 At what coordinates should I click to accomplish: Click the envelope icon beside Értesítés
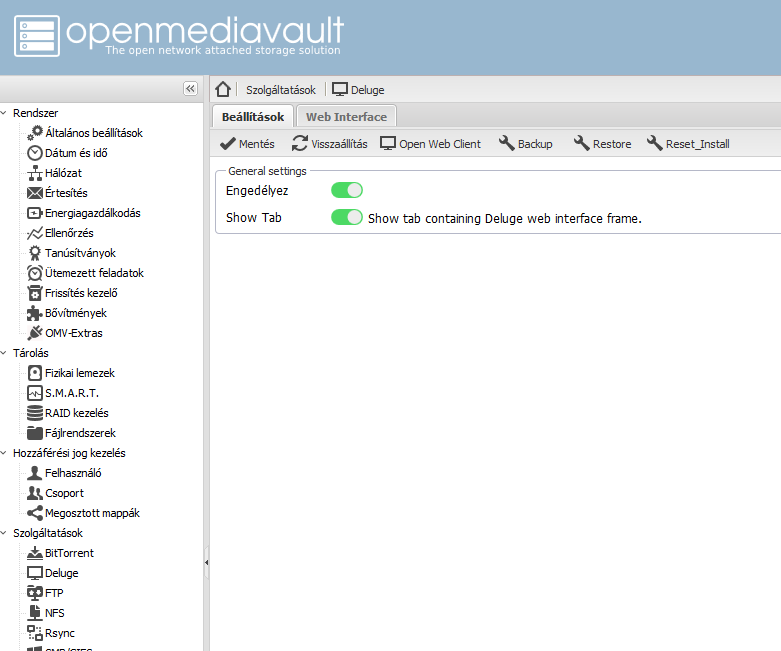35,193
